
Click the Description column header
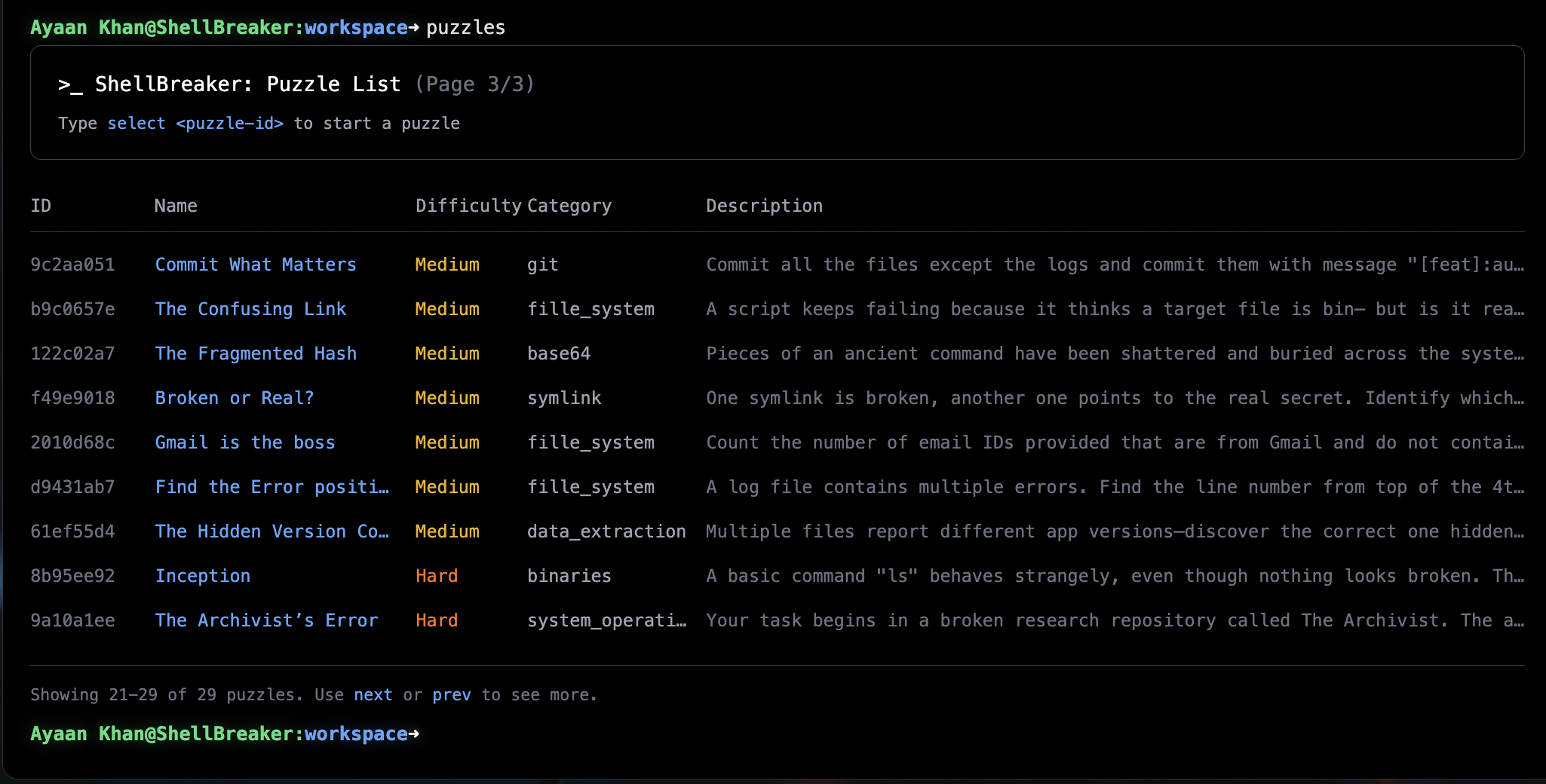pos(764,206)
